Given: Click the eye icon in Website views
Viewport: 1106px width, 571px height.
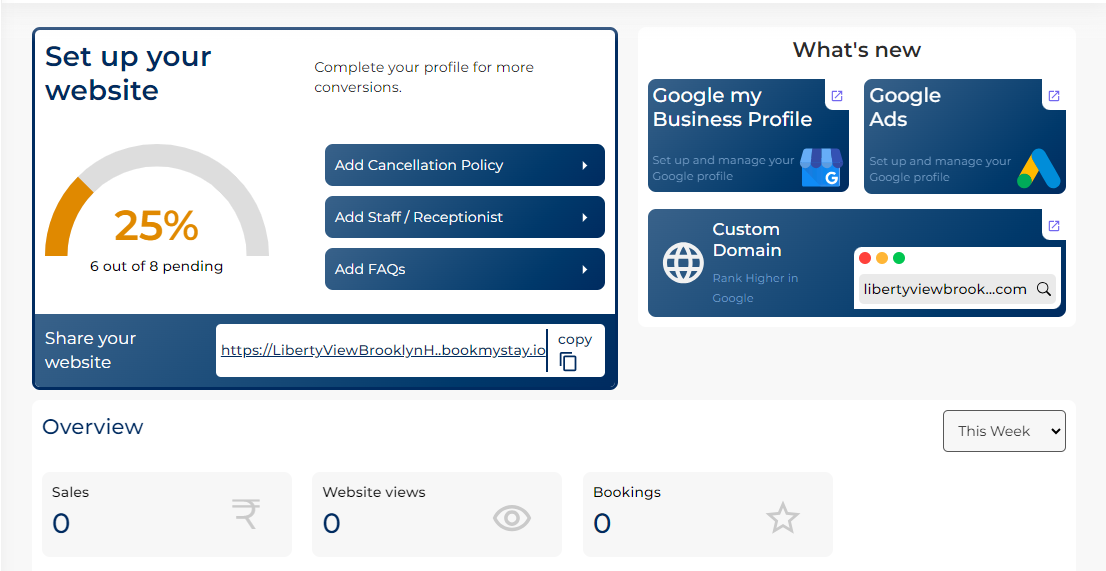Looking at the screenshot, I should tap(512, 517).
